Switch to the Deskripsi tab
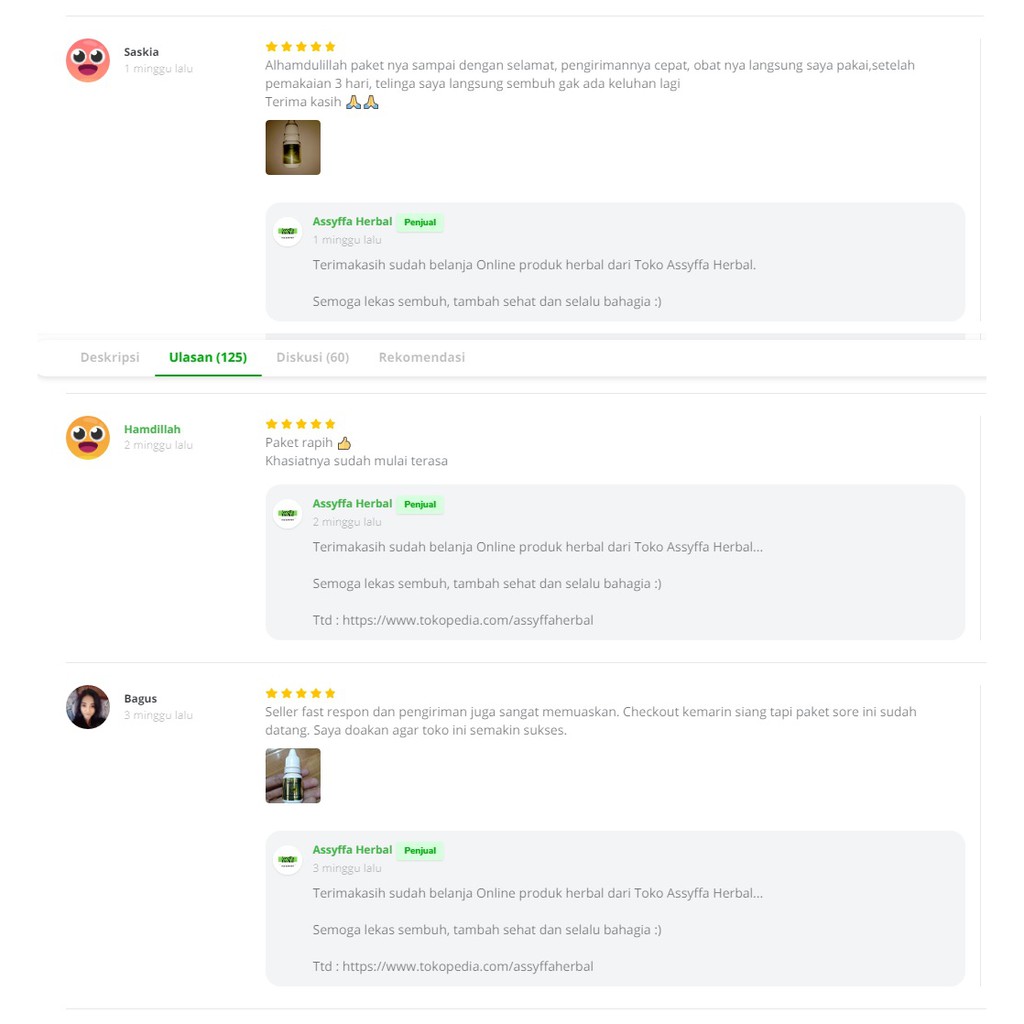Screen dimensions: 1024x1024 click(x=110, y=357)
